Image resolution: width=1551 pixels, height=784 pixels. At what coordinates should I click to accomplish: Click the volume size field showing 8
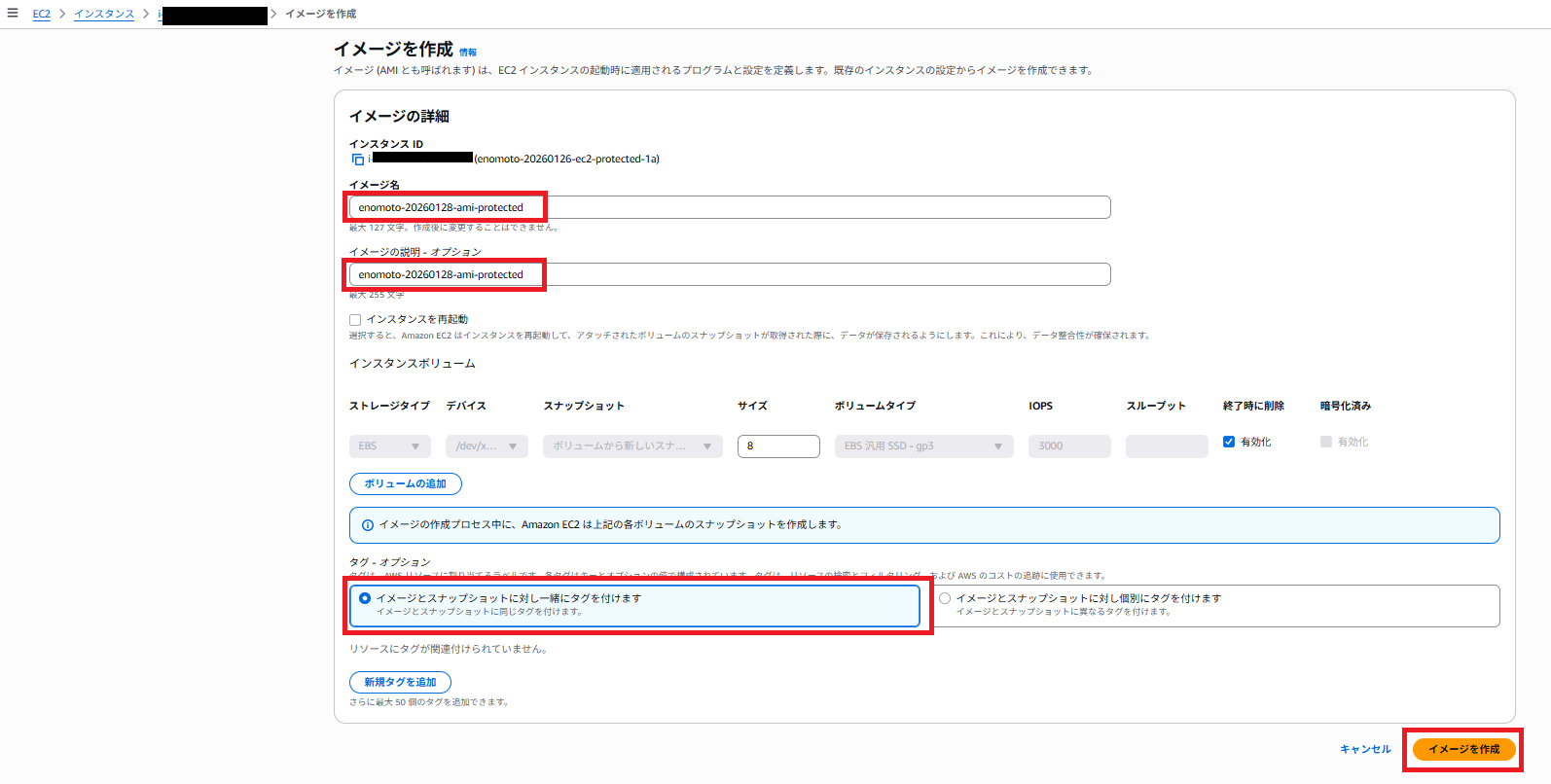click(778, 446)
